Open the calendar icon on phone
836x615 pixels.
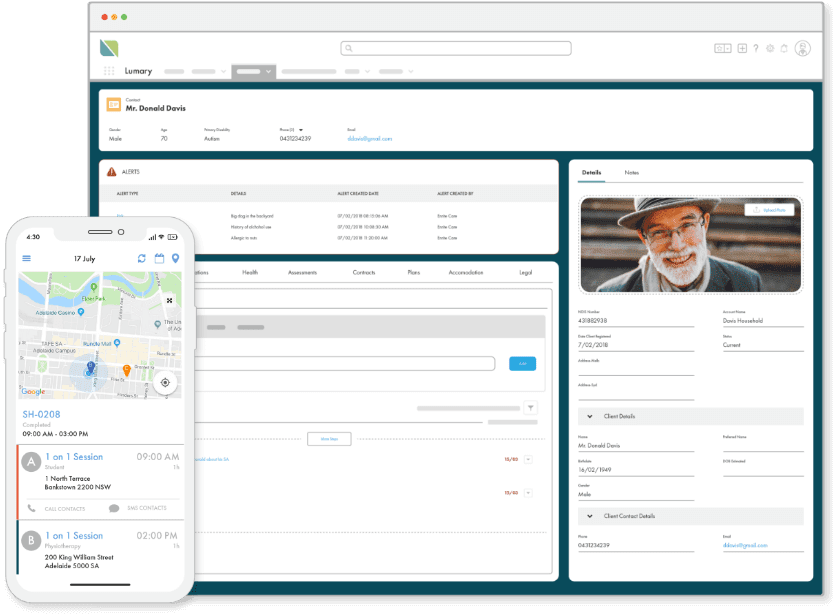[158, 258]
